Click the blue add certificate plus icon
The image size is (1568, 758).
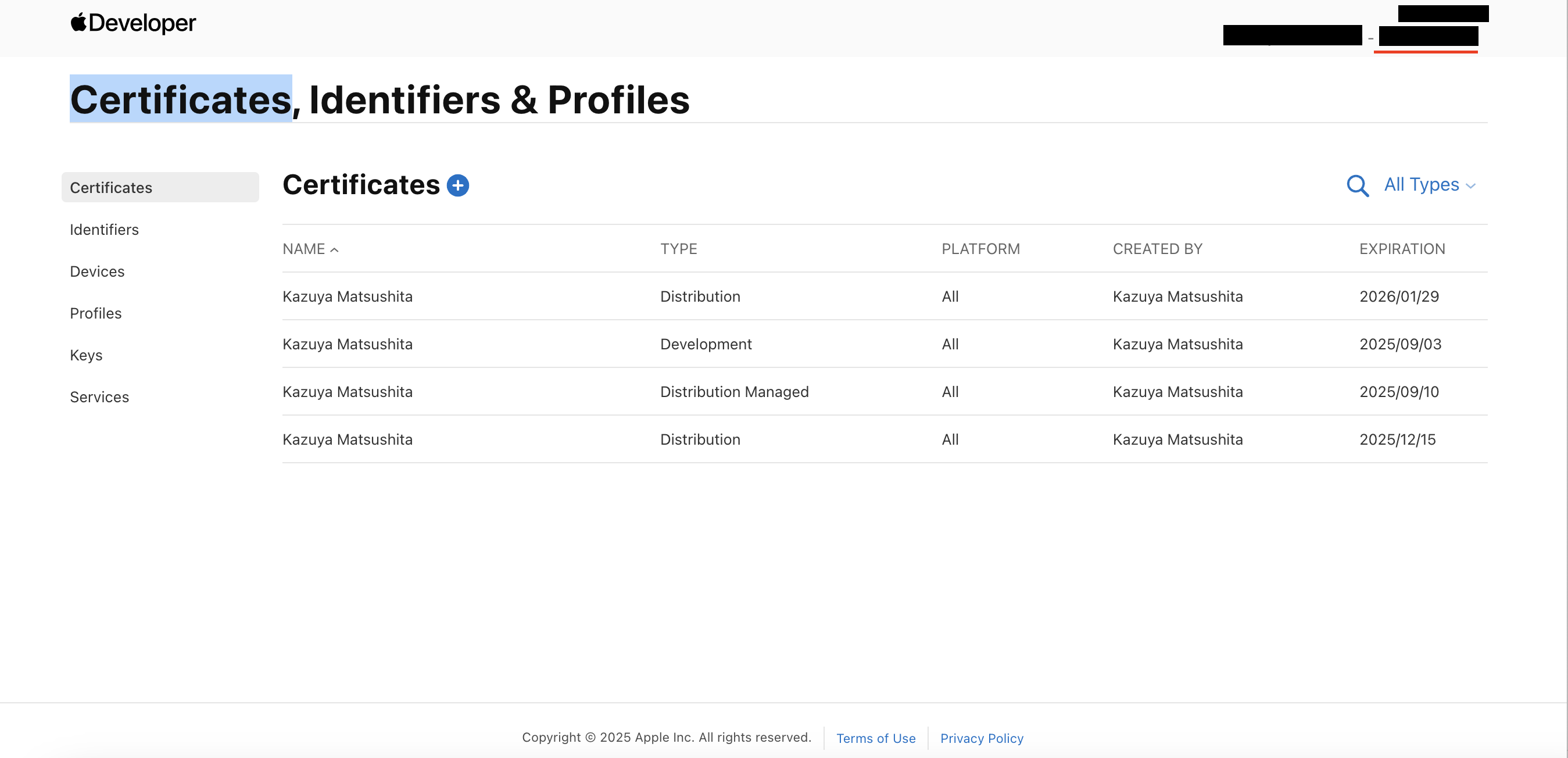458,185
